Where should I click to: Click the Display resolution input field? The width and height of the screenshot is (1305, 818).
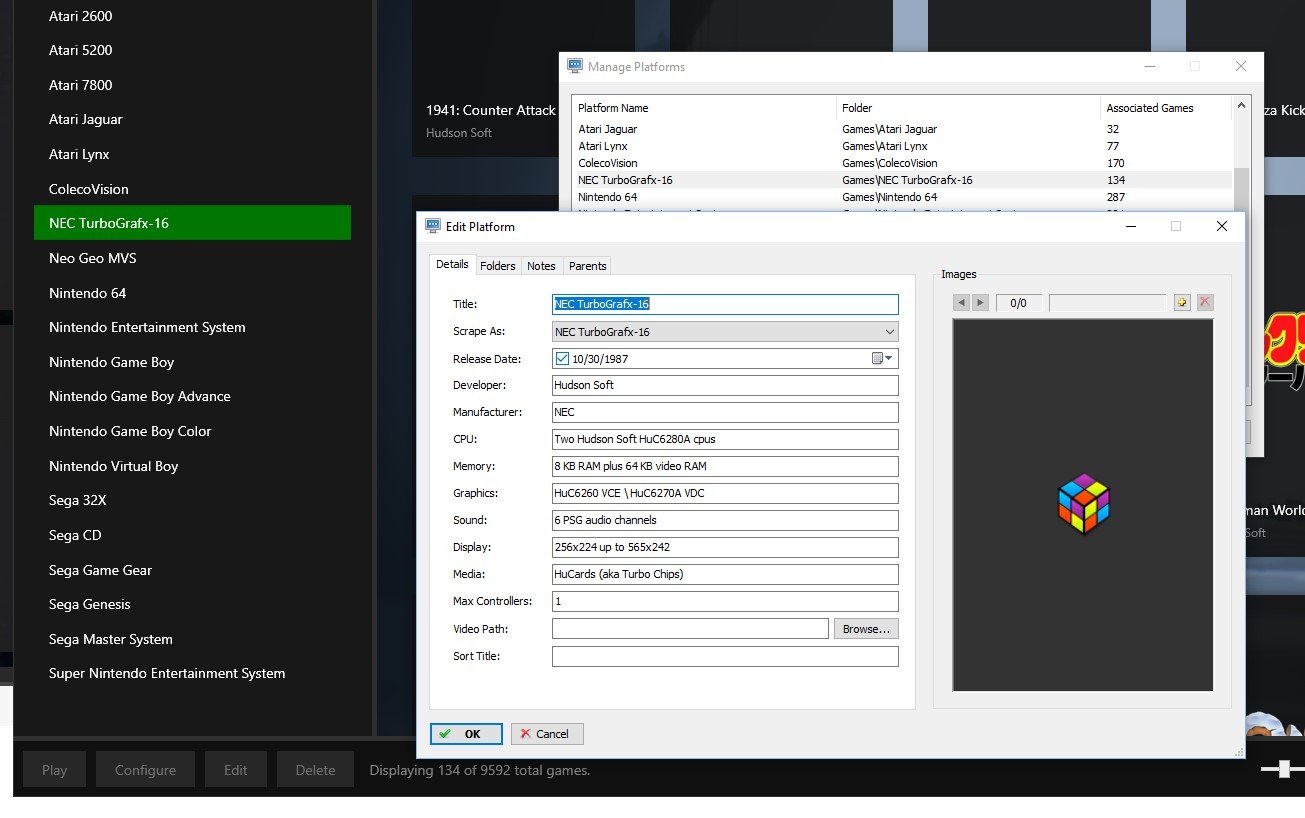725,547
